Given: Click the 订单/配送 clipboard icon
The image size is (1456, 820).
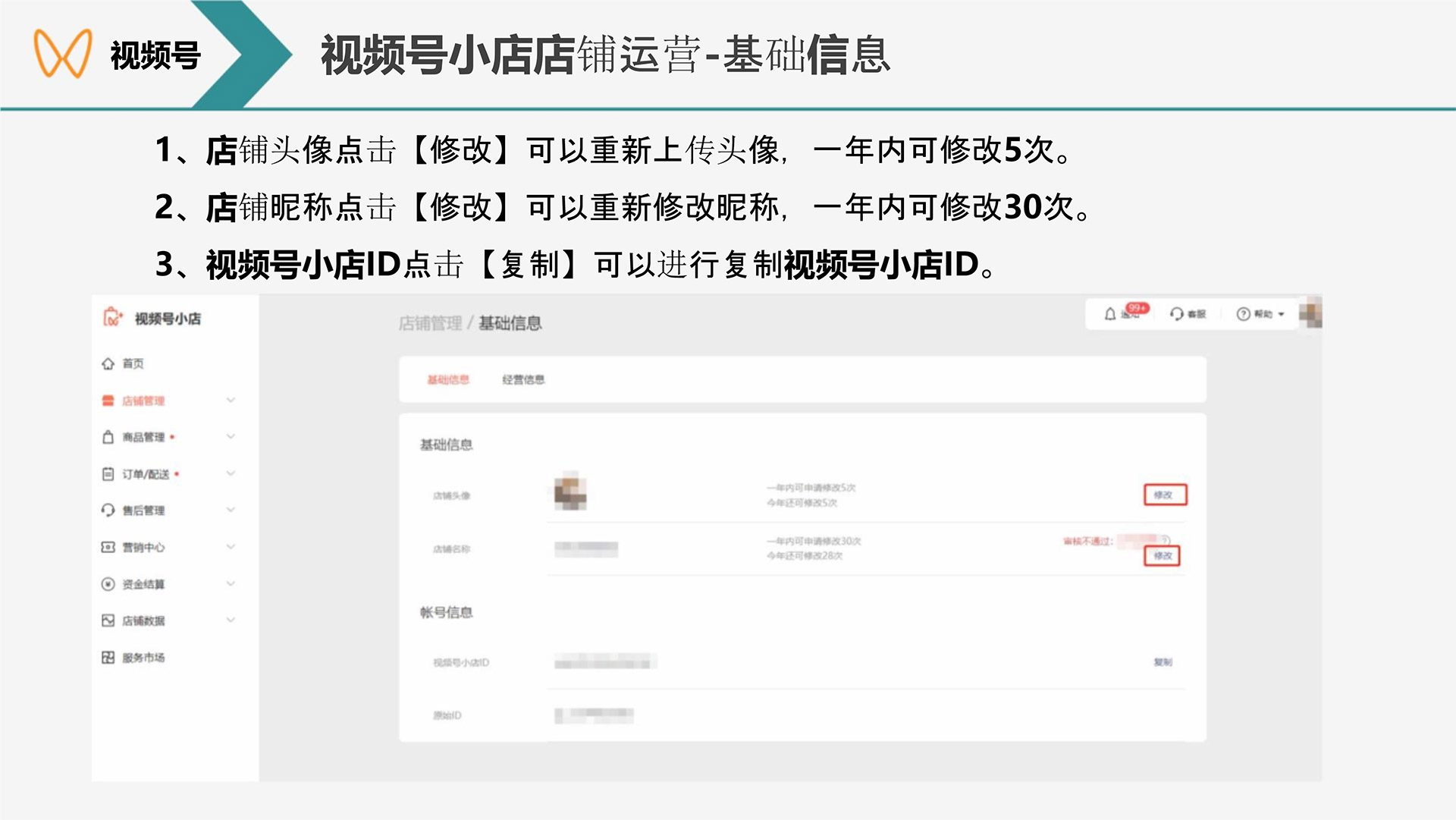Looking at the screenshot, I should pos(108,474).
